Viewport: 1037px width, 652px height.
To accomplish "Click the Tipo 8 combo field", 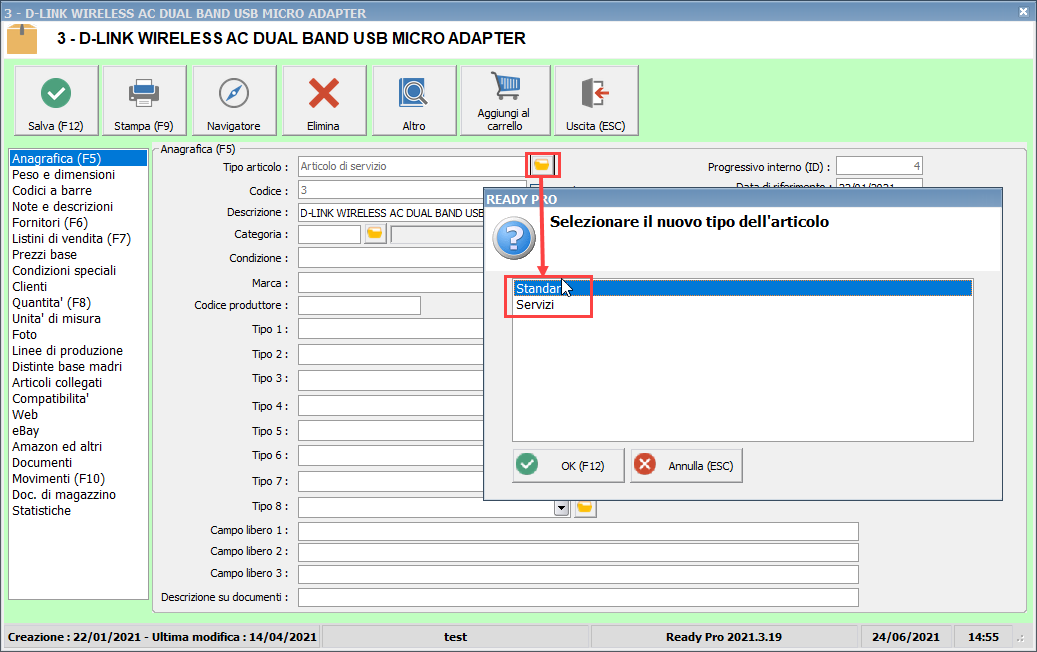I will click(434, 507).
